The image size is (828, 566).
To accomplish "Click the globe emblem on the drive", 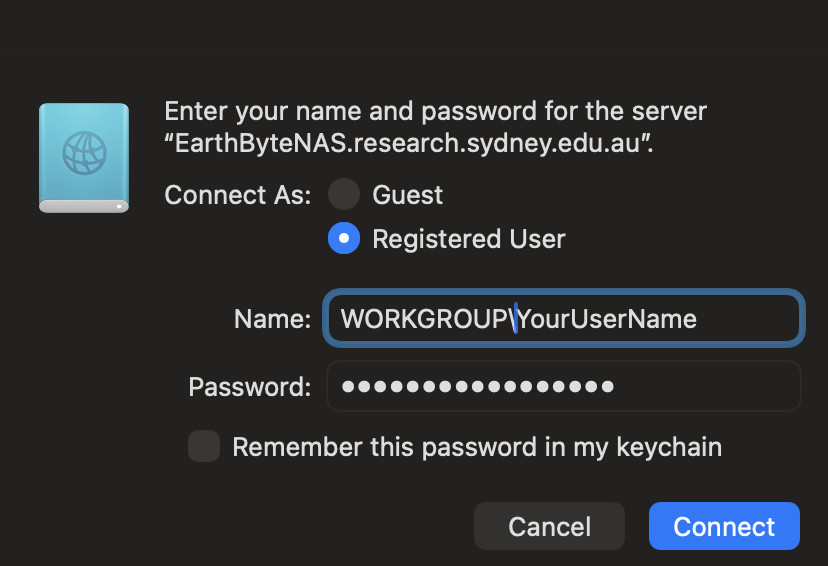I will 84,153.
